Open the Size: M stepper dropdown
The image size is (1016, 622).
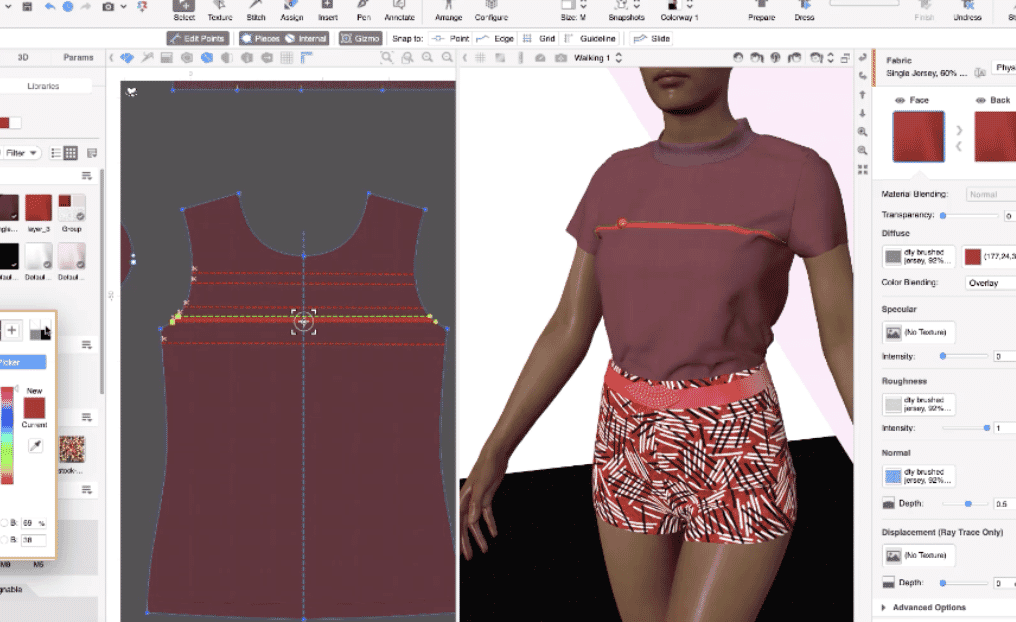tap(583, 5)
